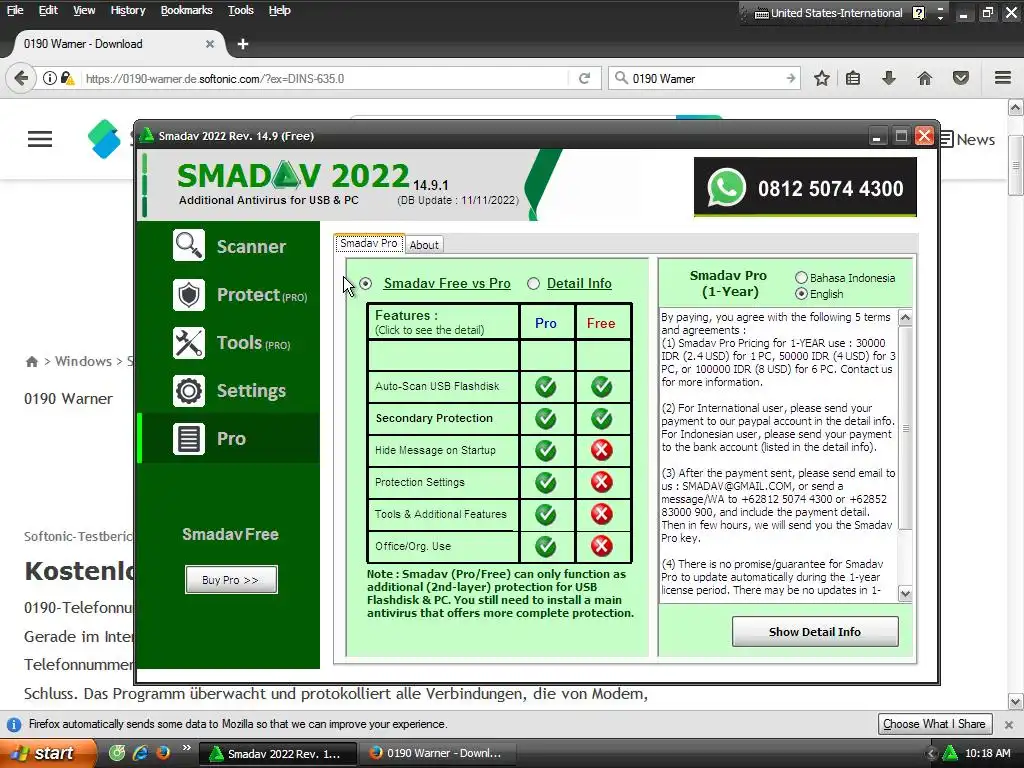Click the Softonic logo on webpage
This screenshot has height=768, width=1024.
pos(104,139)
